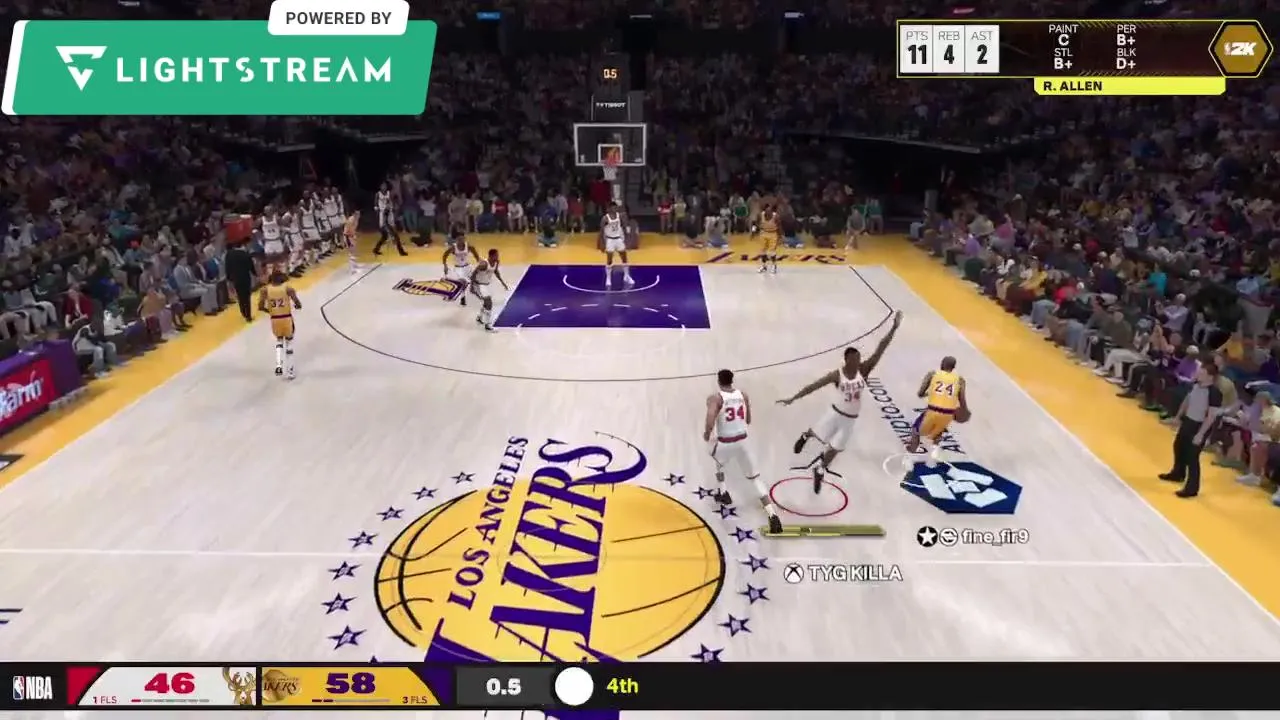Click the Lakers score 58
Screen dimensions: 1280x720
(x=350, y=684)
